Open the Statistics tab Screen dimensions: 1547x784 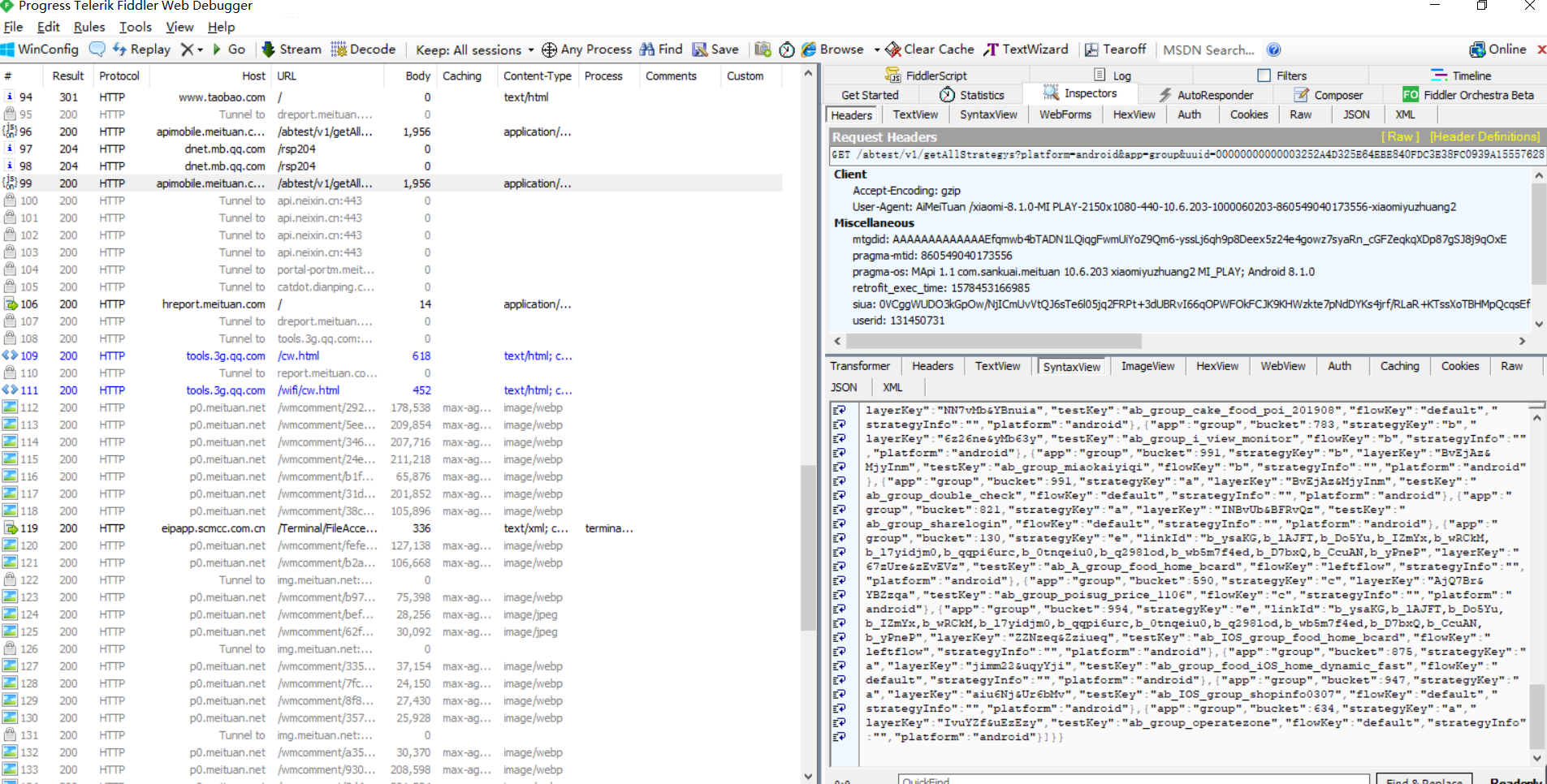pos(972,95)
